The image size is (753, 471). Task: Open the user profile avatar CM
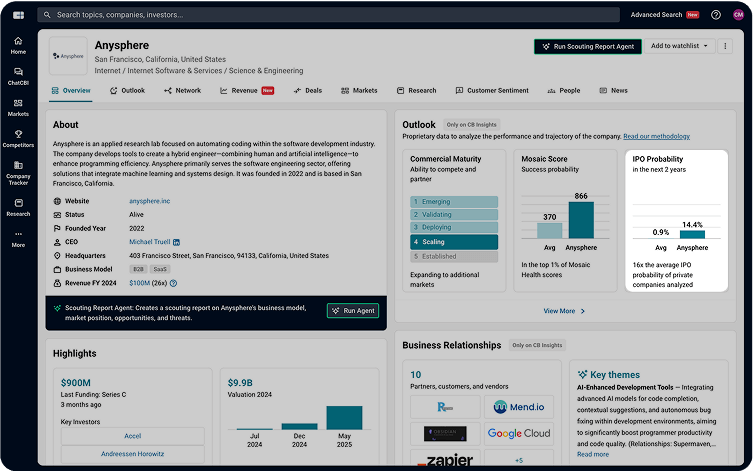[738, 15]
